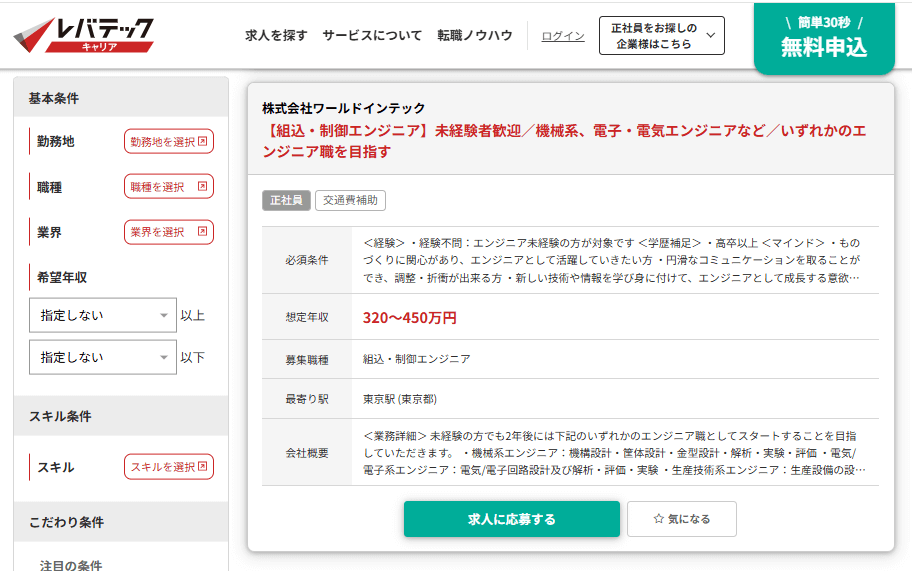Open スキルを選択 selector

(x=169, y=467)
